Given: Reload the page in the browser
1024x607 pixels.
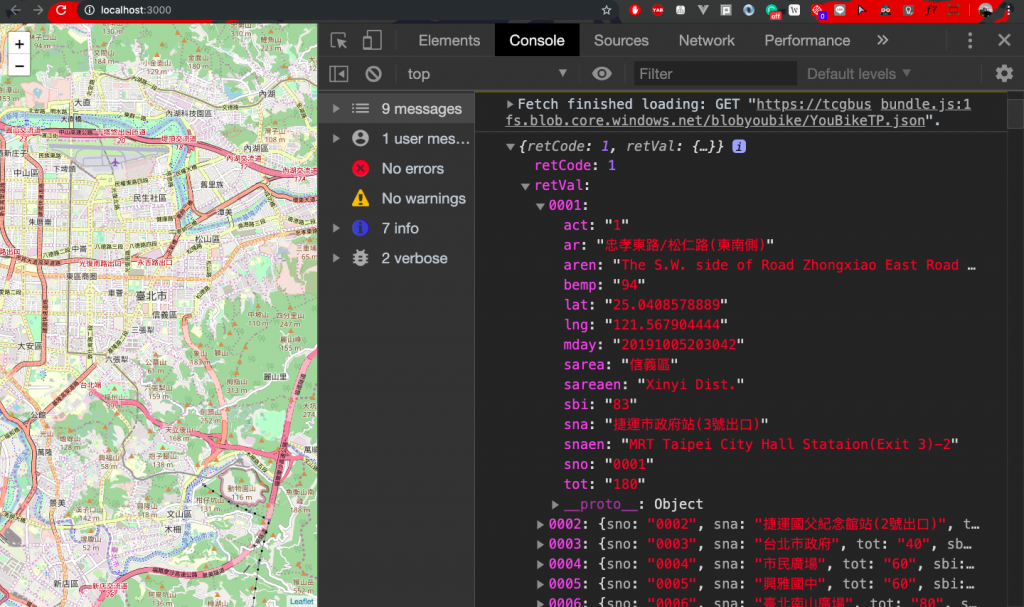Looking at the screenshot, I should (x=61, y=10).
